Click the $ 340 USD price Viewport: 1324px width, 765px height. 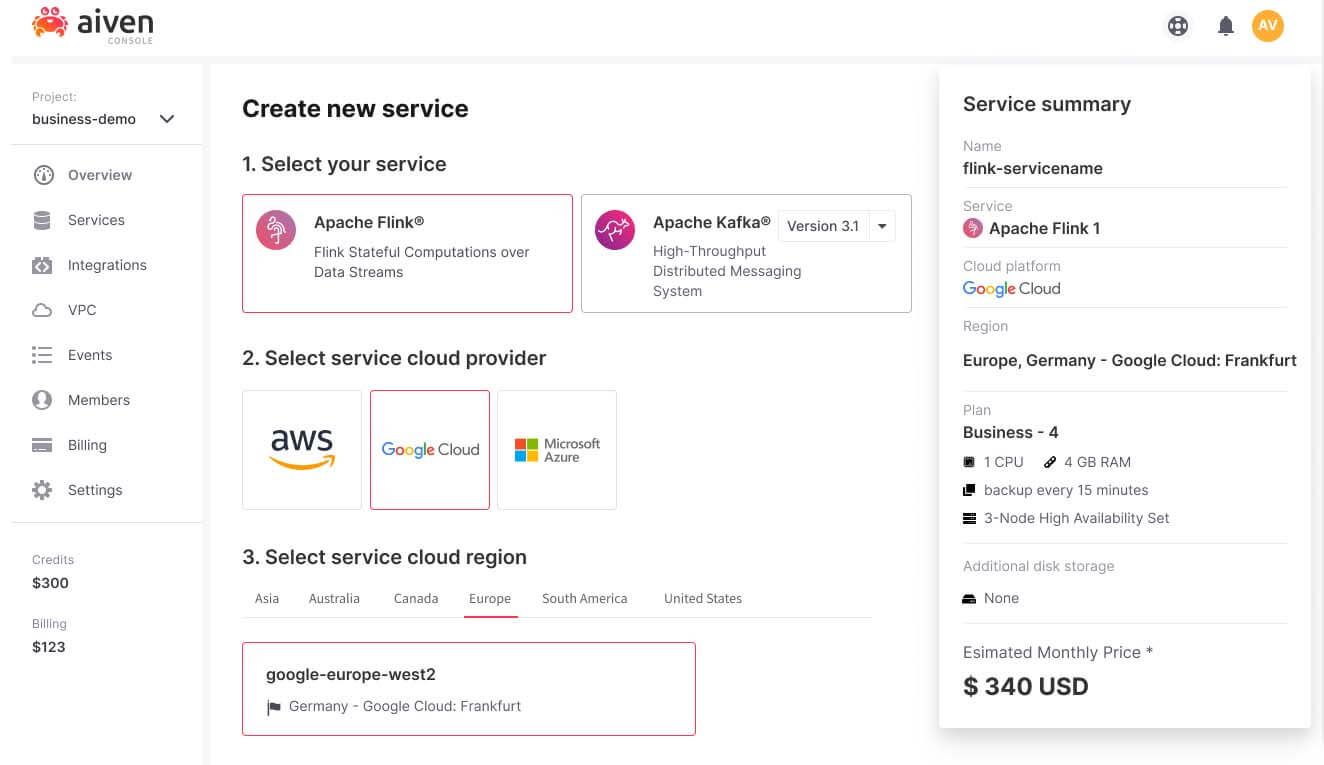click(x=1026, y=686)
